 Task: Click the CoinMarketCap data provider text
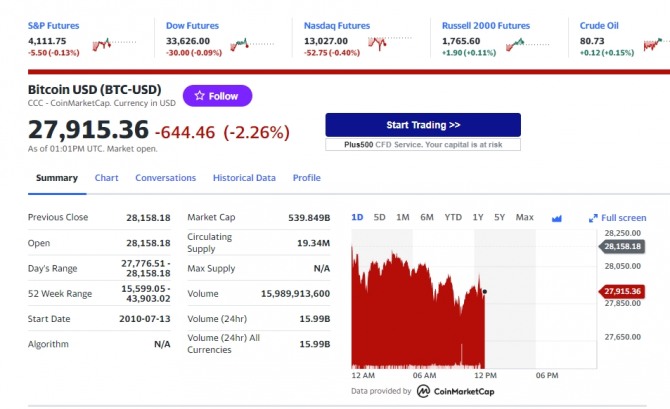coord(464,391)
